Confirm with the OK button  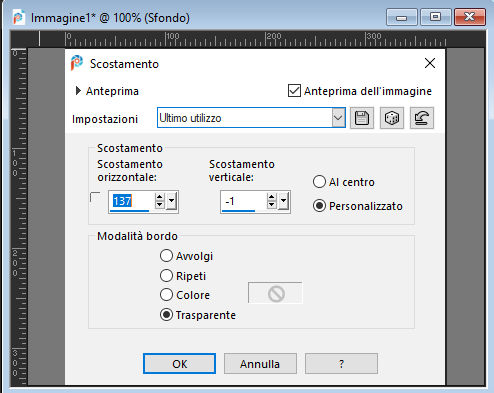tap(179, 364)
